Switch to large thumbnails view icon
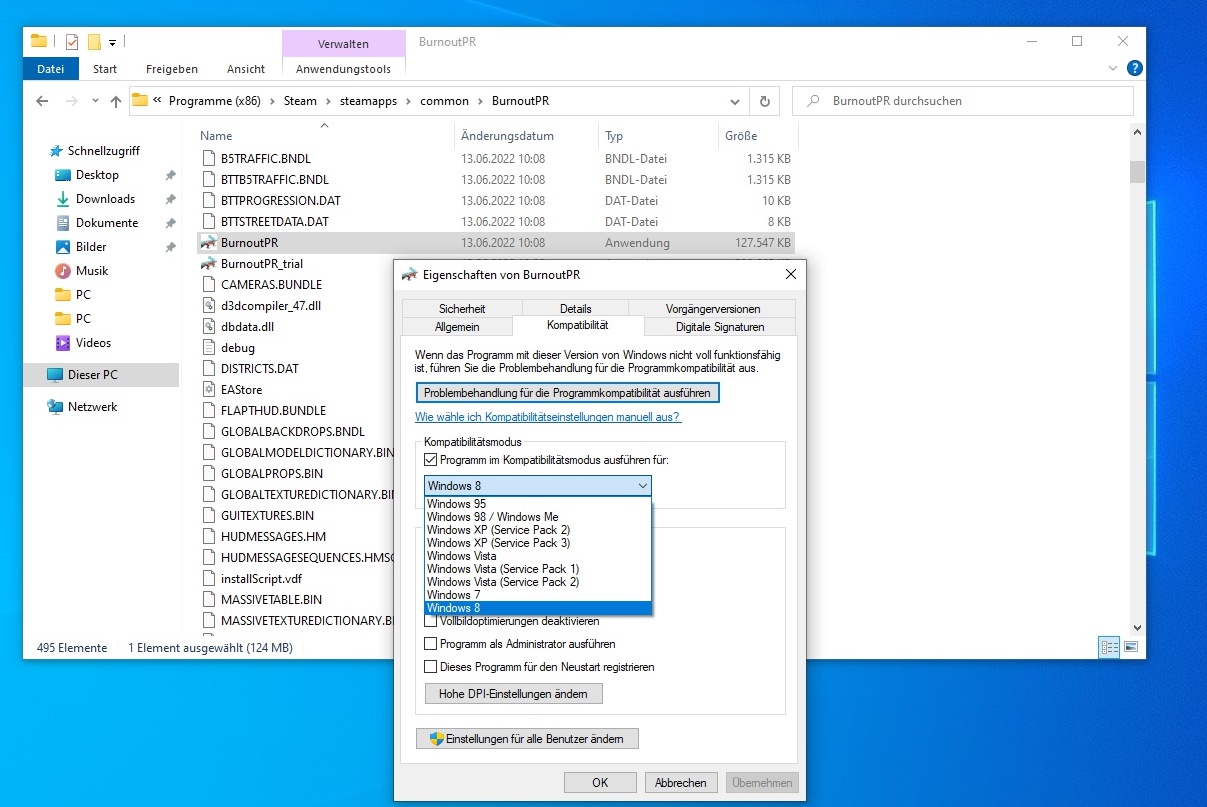The image size is (1207, 807). point(1131,647)
